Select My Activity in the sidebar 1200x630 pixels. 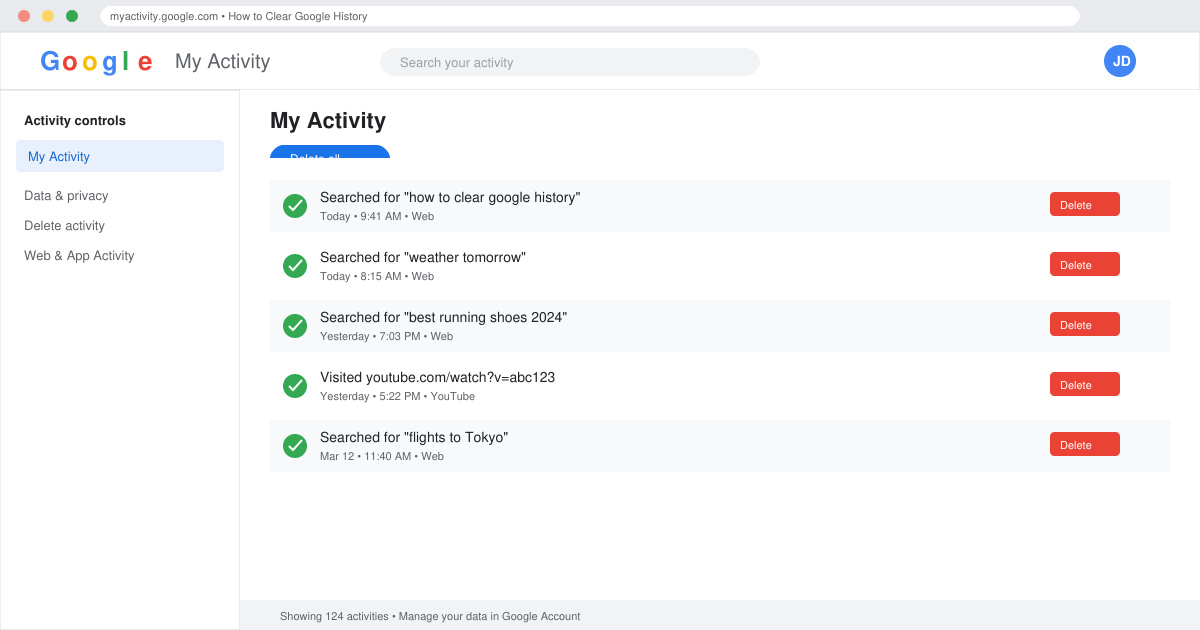click(120, 156)
